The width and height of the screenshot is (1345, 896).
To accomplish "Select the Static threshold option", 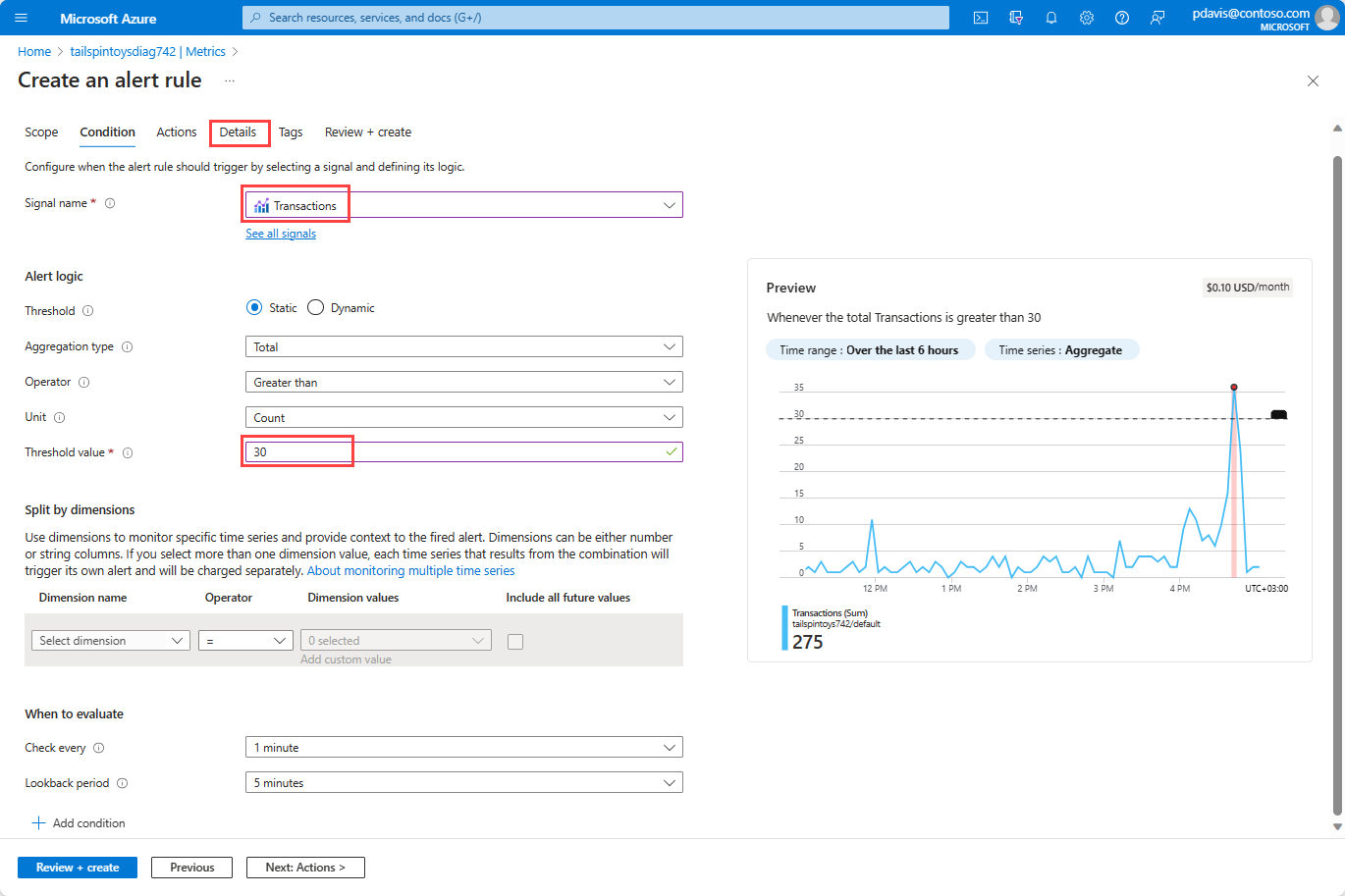I will (x=254, y=308).
